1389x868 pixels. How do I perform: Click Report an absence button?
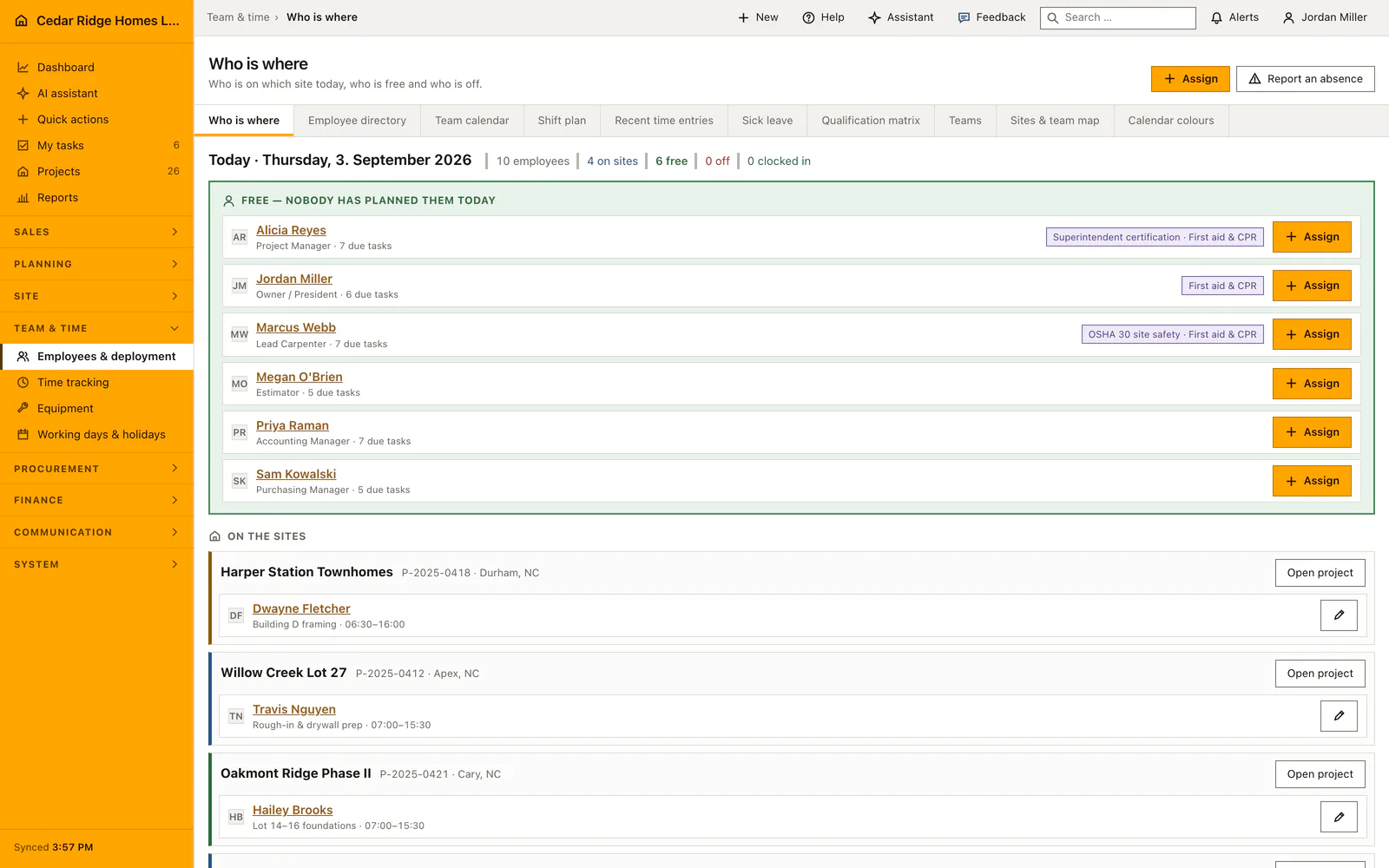[x=1306, y=79]
